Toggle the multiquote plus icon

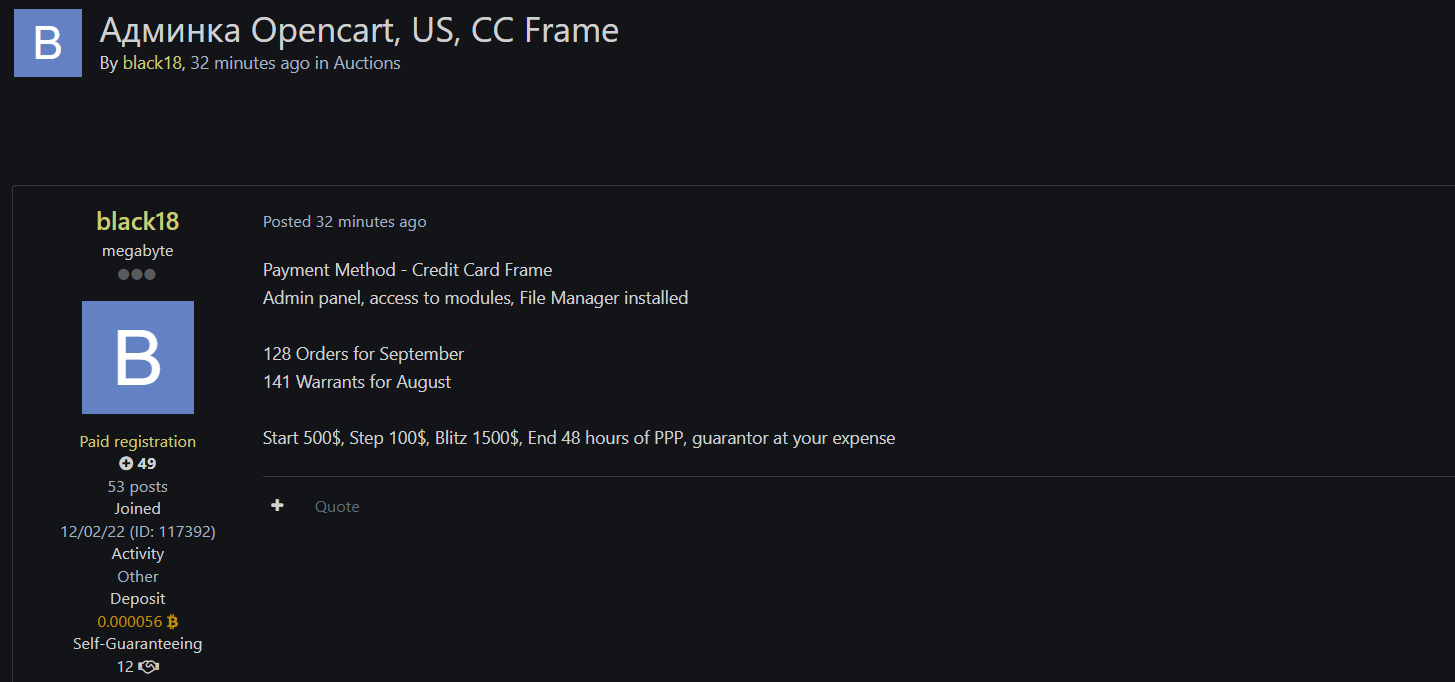[277, 506]
